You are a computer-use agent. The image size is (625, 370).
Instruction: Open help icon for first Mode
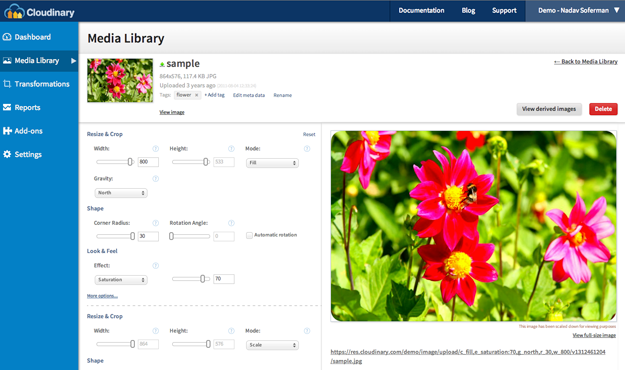pyautogui.click(x=307, y=149)
